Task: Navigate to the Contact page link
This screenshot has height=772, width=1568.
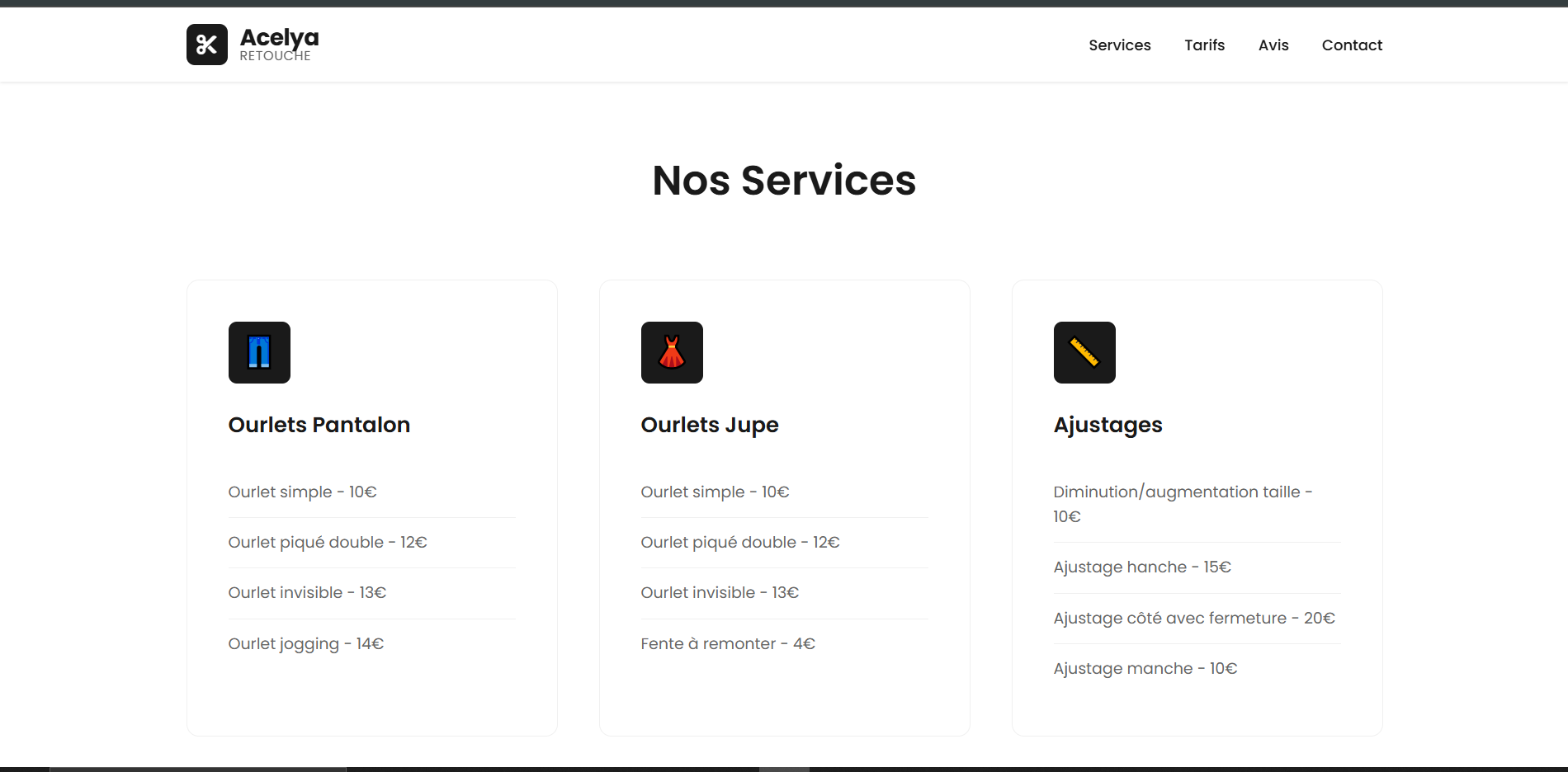Action: click(1351, 45)
